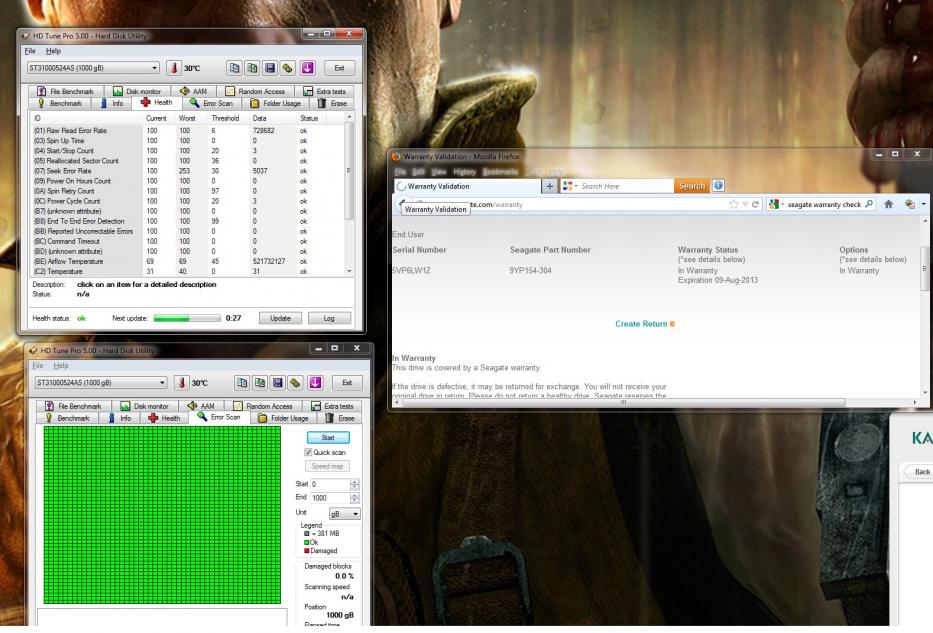Open options icon in Error Scan window
933x633 pixels.
(x=296, y=383)
